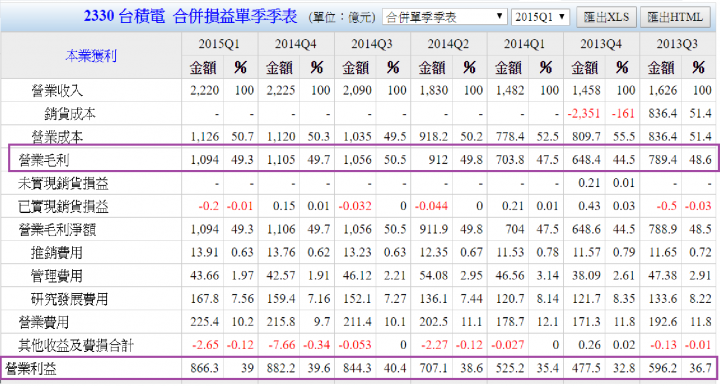
Task: Click the 匯出HTML export button
Action: pos(675,17)
